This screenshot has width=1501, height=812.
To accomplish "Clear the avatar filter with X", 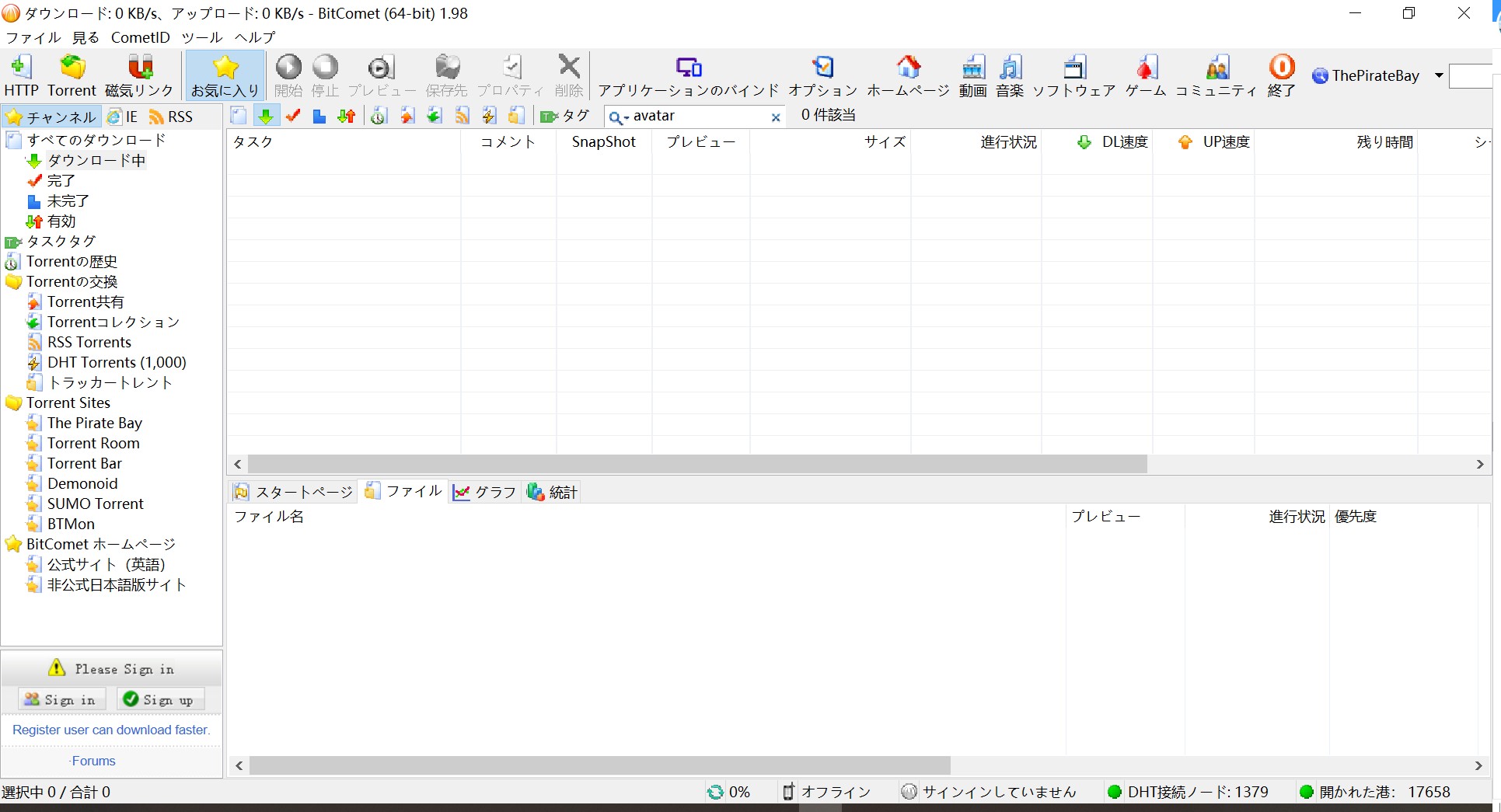I will (x=776, y=117).
